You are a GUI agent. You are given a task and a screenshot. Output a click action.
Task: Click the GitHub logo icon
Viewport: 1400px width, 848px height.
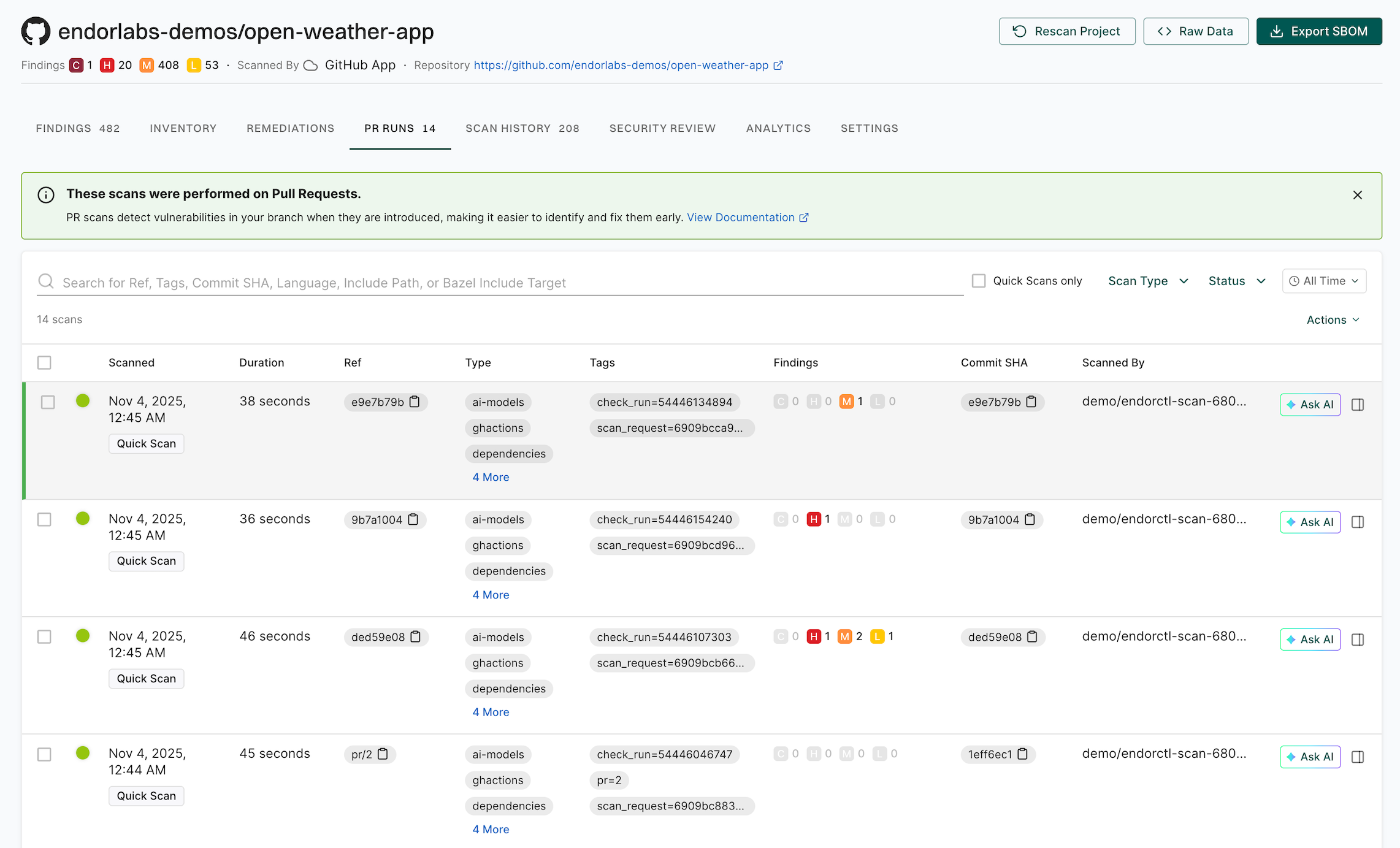click(x=36, y=31)
